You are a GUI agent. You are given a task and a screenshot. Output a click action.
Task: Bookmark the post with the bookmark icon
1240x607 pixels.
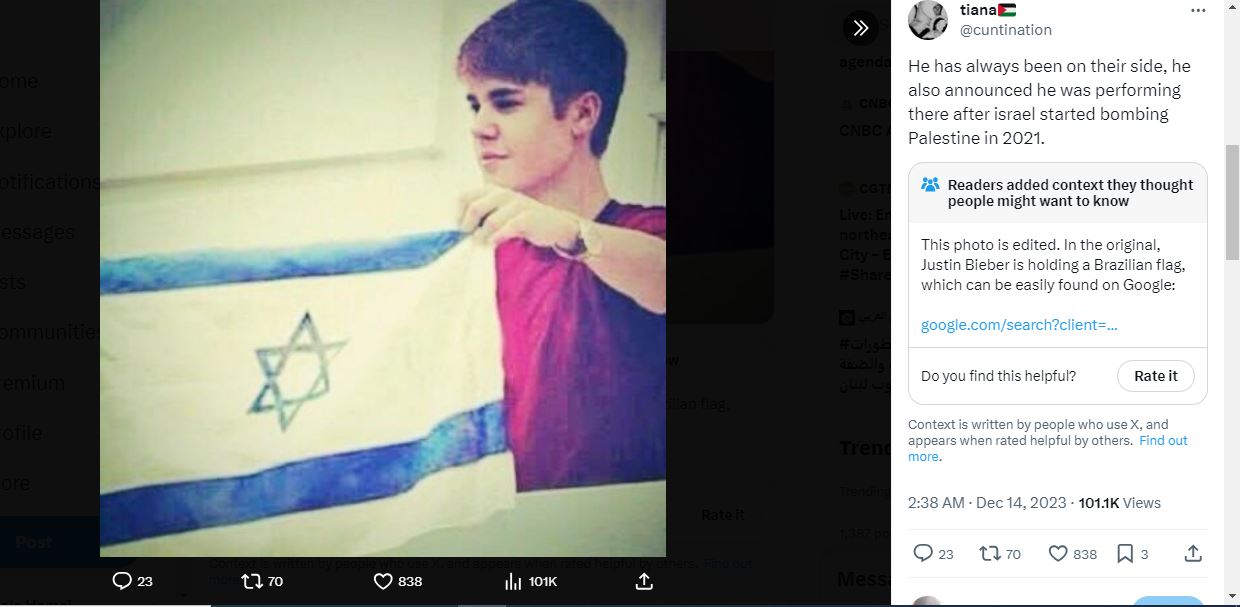(x=1125, y=553)
